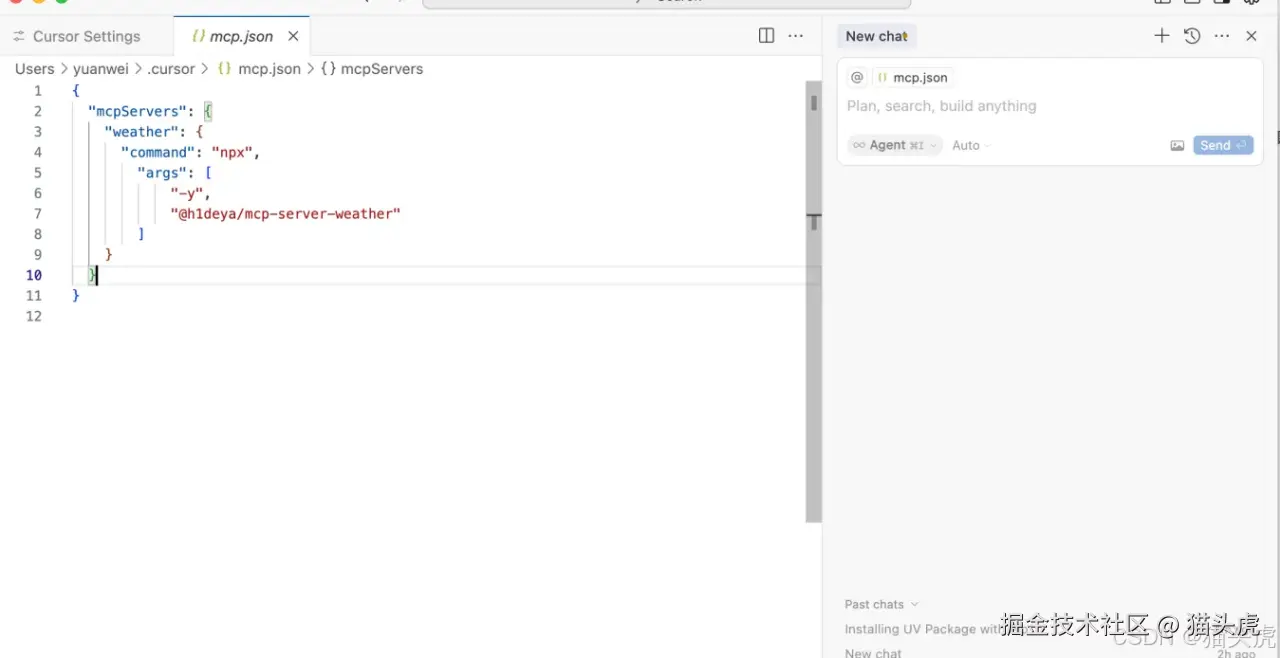Open chat panel more options
Screen dimensions: 1280x658
point(1222,36)
